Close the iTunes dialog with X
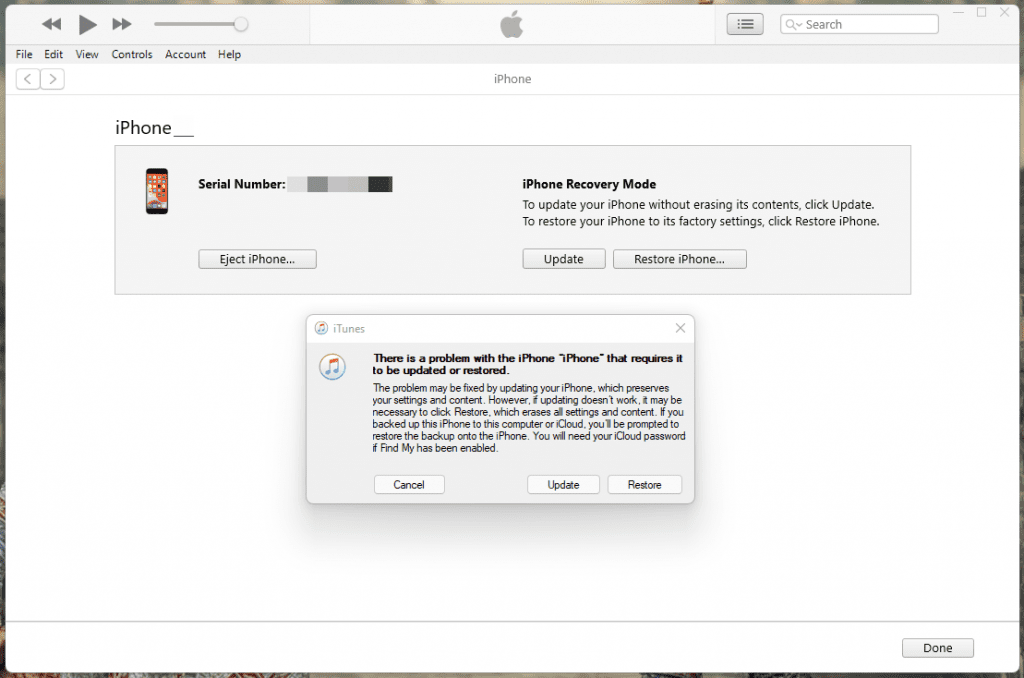 point(680,328)
